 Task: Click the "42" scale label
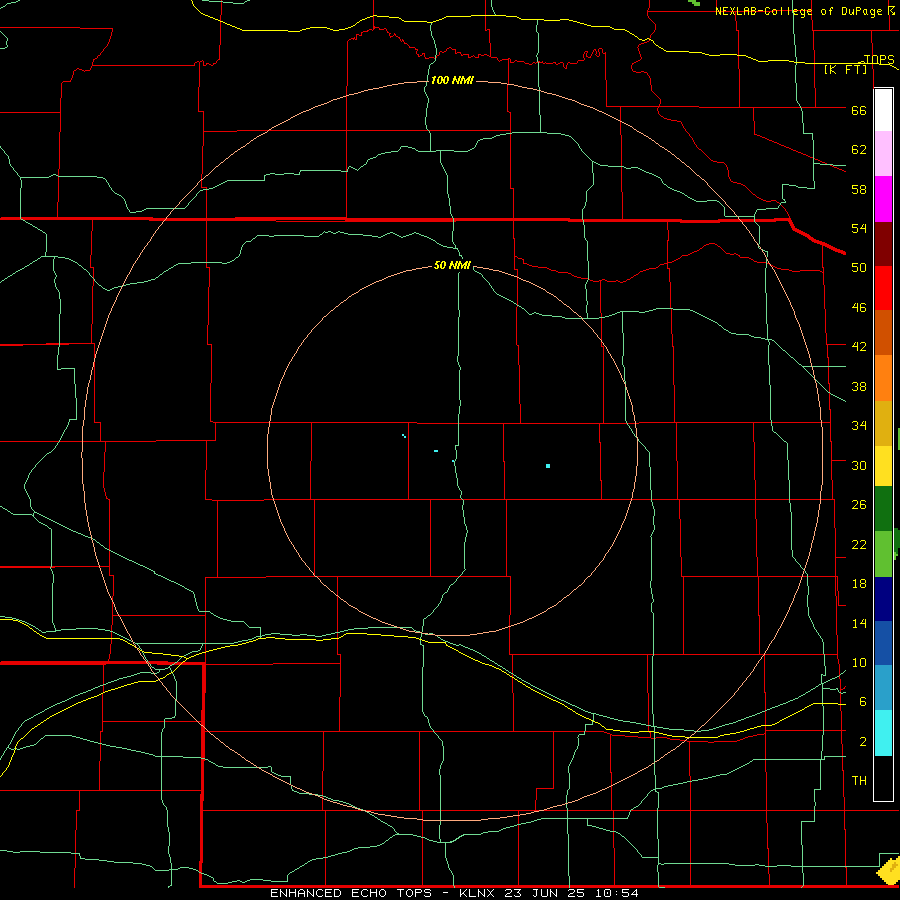click(859, 347)
